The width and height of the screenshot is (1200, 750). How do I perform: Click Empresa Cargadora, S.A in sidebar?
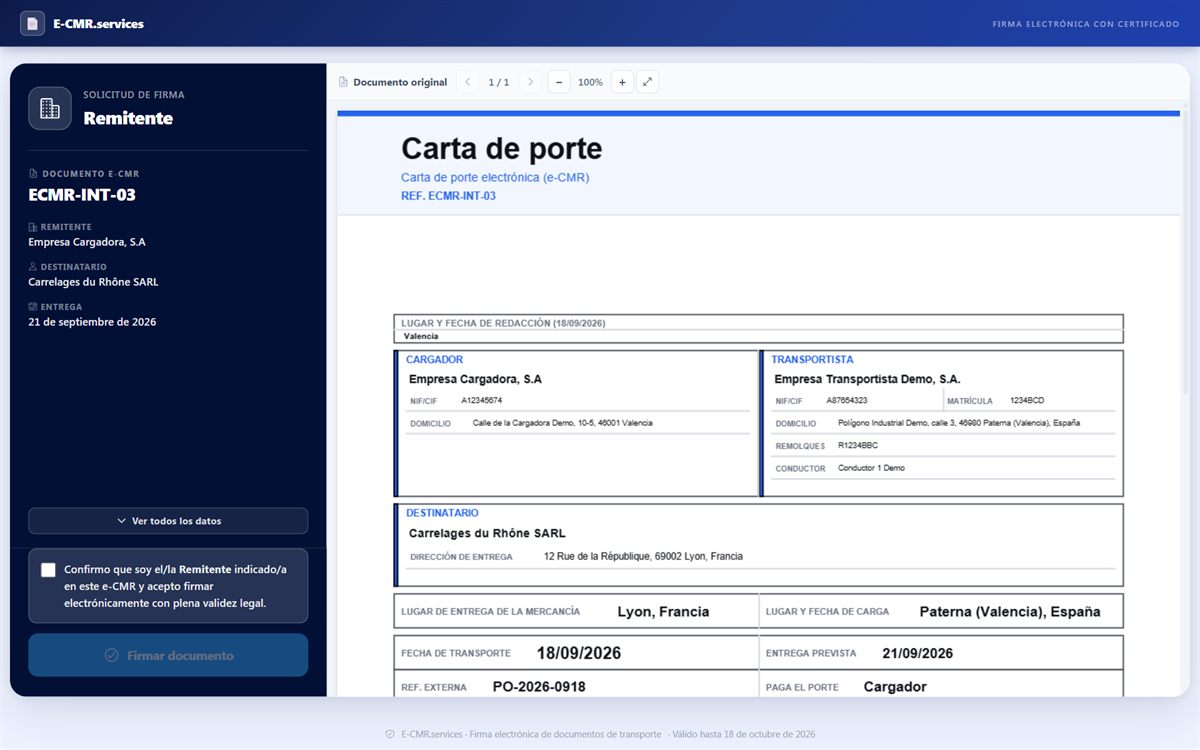pos(87,242)
